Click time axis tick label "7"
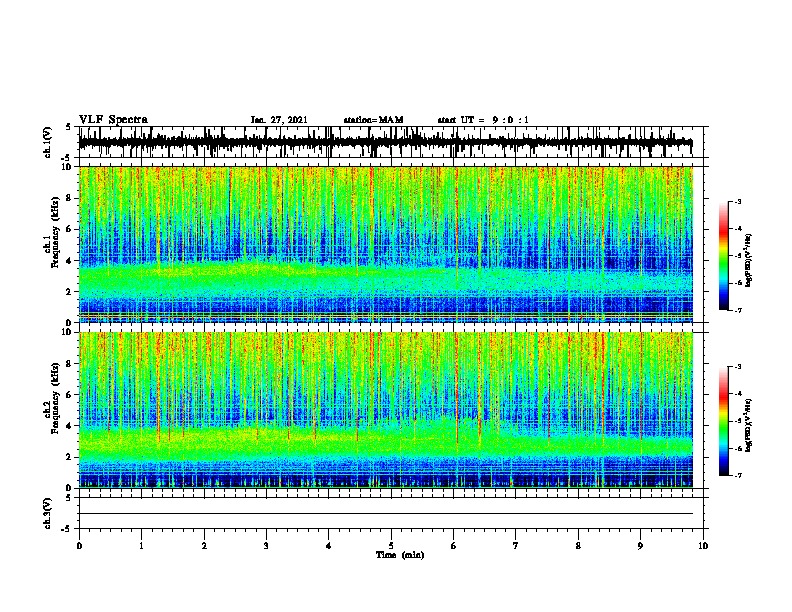Screen dimensions: 792x612 pyautogui.click(x=516, y=546)
